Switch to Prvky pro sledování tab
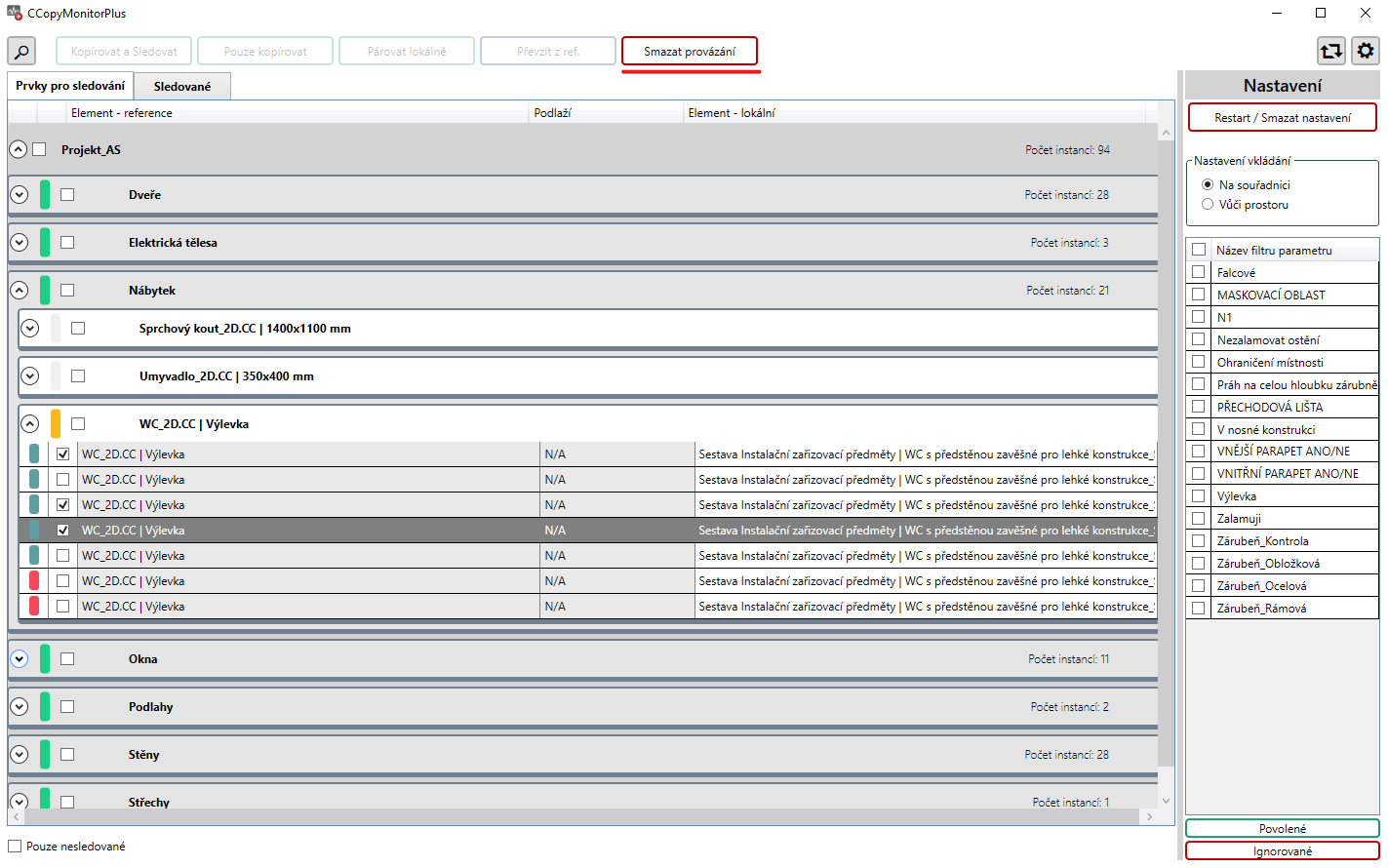The width and height of the screenshot is (1388, 868). [70, 86]
